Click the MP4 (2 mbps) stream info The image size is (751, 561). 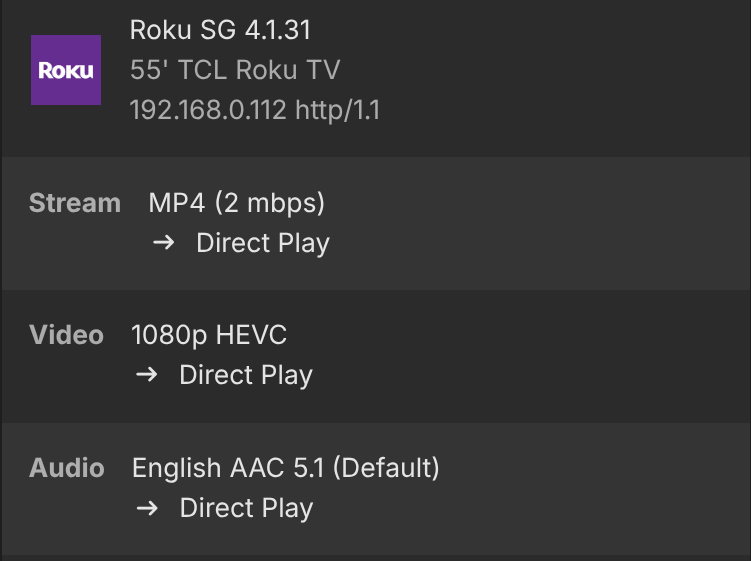point(237,203)
